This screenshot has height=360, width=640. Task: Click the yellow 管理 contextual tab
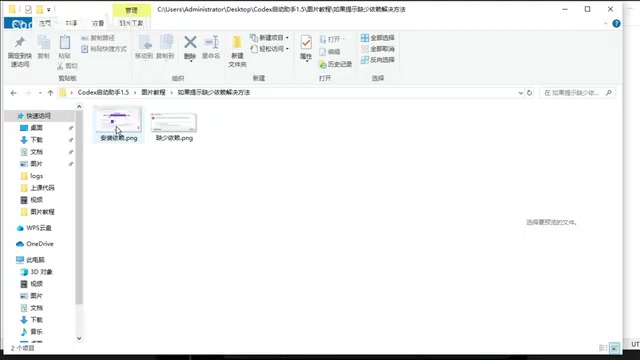click(131, 10)
